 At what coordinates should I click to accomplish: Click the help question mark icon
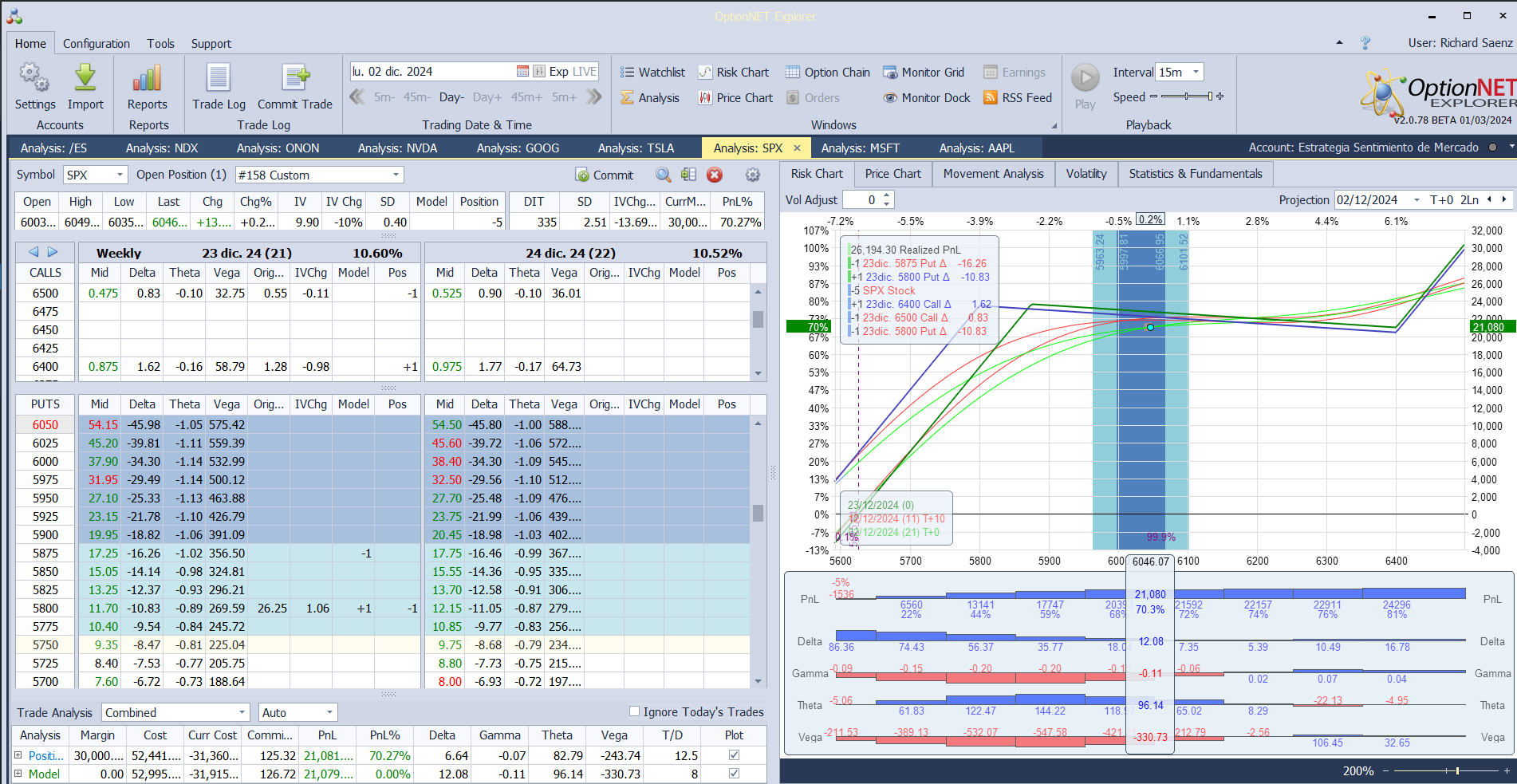pyautogui.click(x=1365, y=43)
